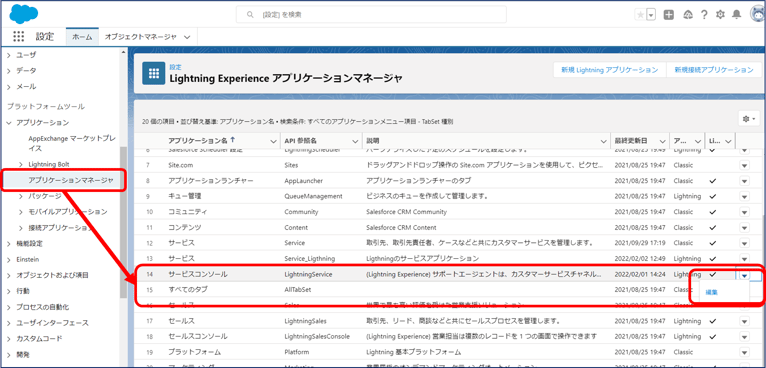Screen dimensions: 766x368
Task: Open the notifications bell icon
Action: pyautogui.click(x=736, y=15)
